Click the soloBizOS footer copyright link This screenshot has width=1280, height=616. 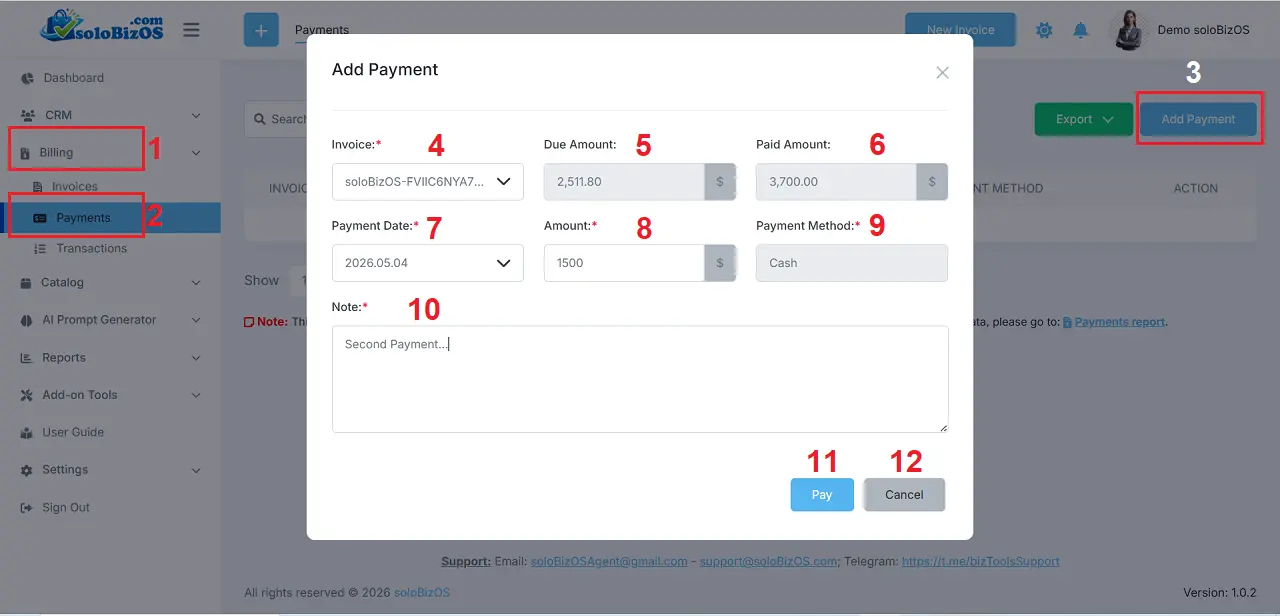[x=420, y=593]
